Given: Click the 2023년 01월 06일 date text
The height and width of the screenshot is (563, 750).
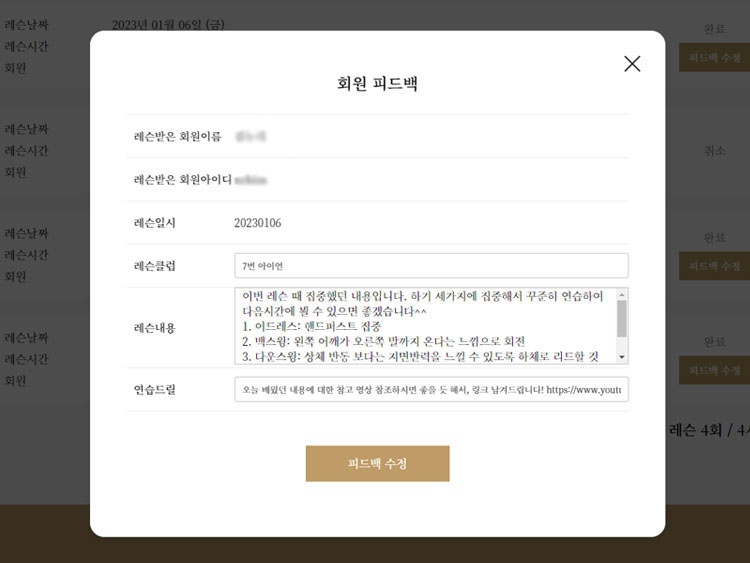Looking at the screenshot, I should click(x=167, y=25).
